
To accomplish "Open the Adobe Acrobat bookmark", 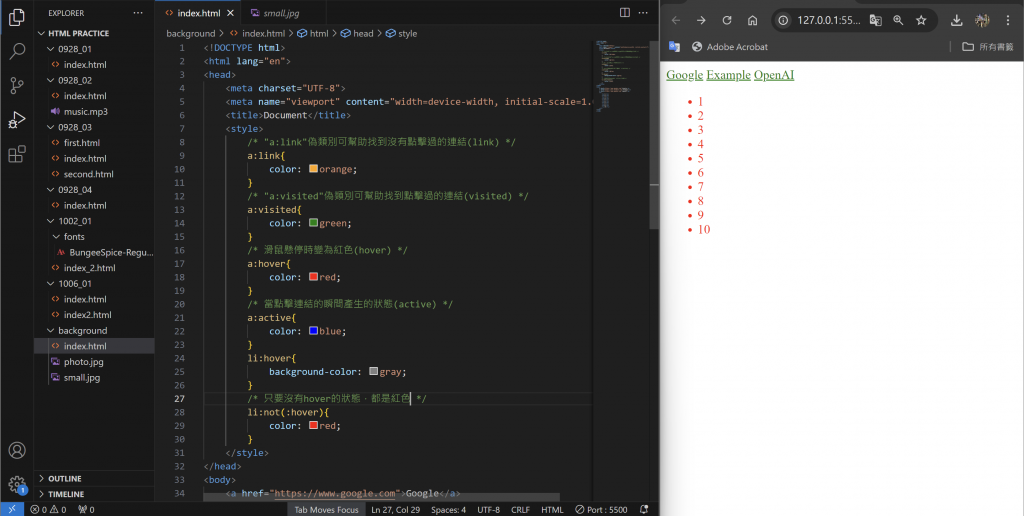I will (x=729, y=47).
